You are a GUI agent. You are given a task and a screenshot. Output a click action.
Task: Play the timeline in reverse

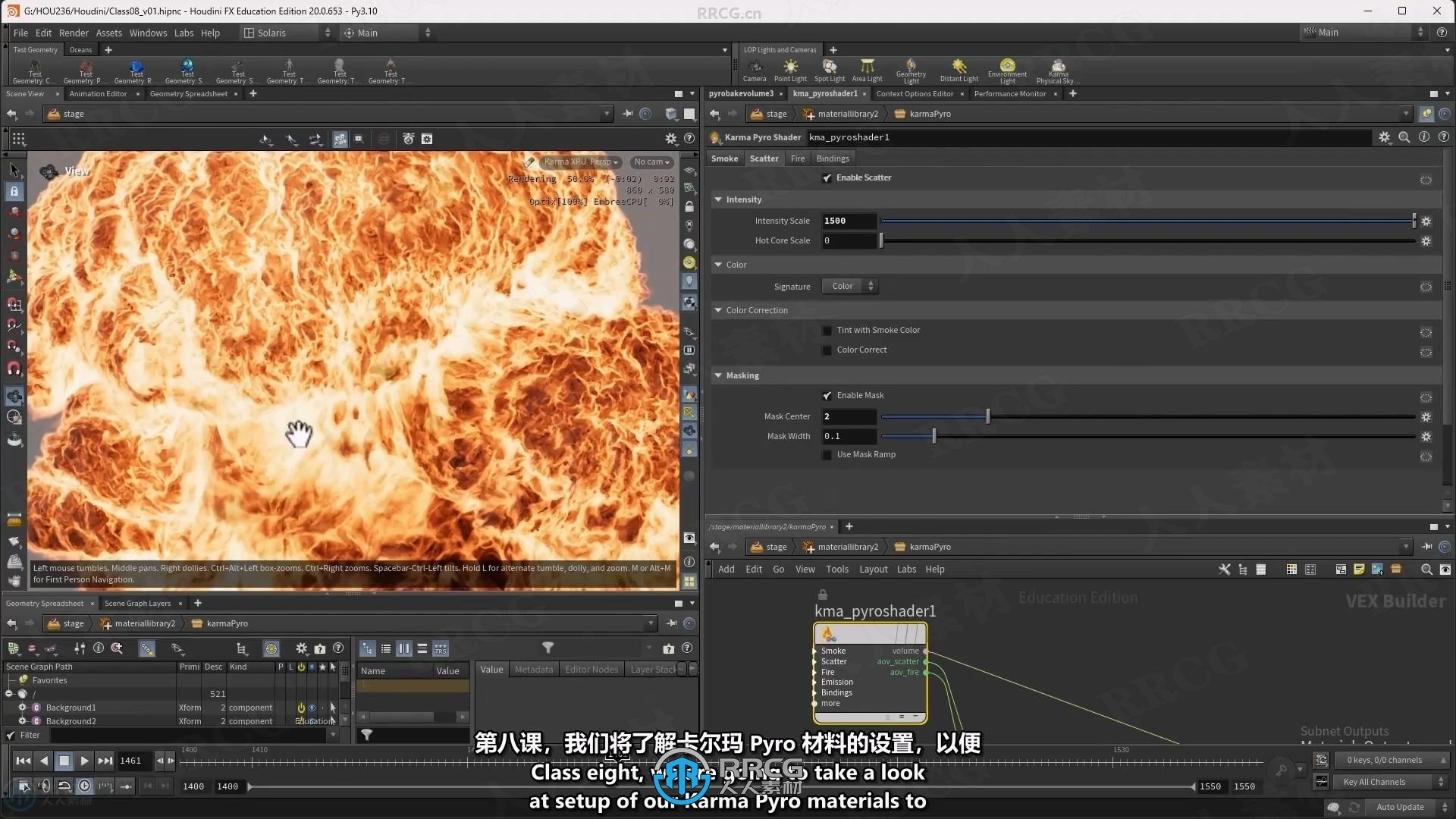44,761
